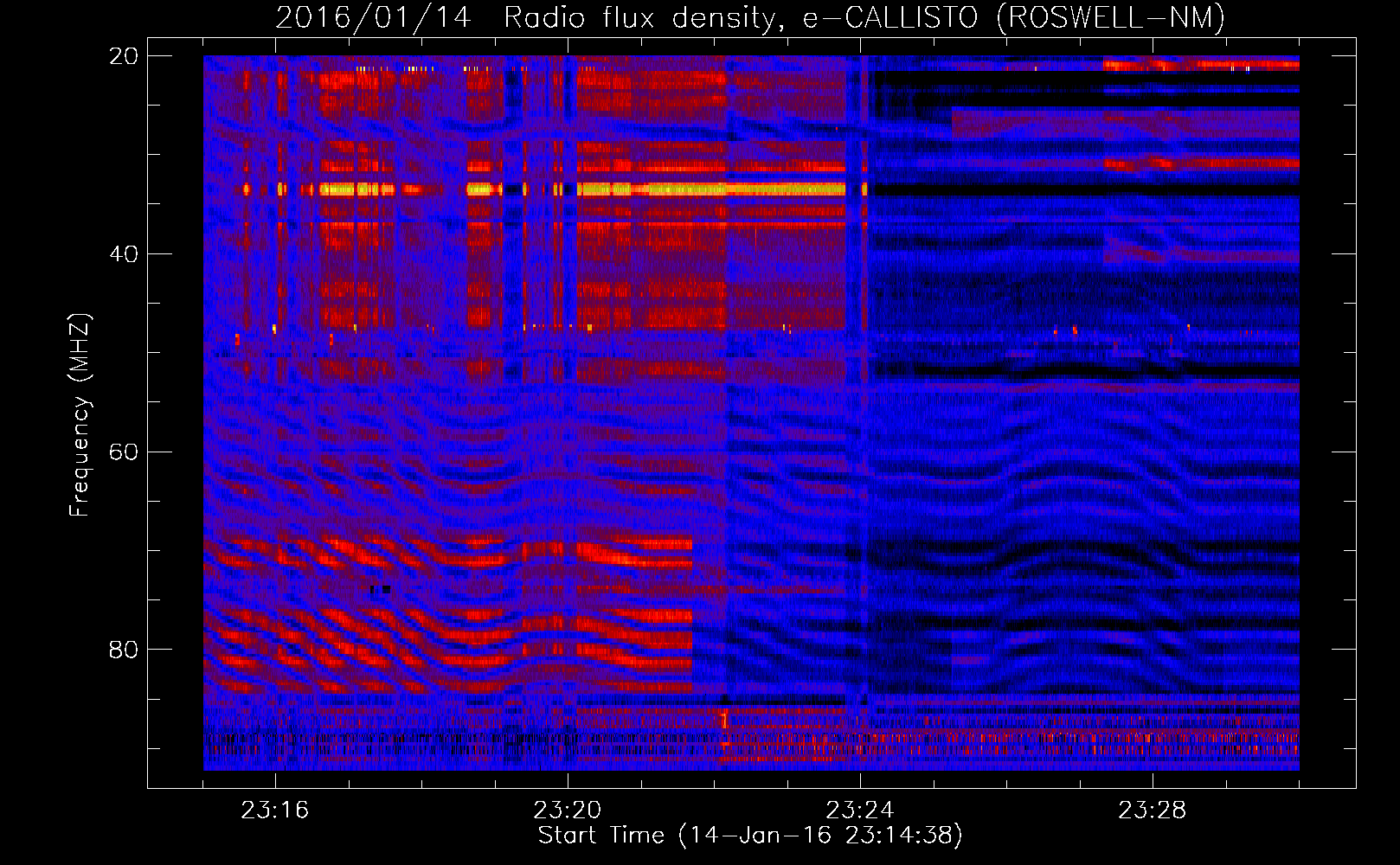The image size is (1400, 865).
Task: Click the 23:28 time tick label
Action: tap(1153, 811)
